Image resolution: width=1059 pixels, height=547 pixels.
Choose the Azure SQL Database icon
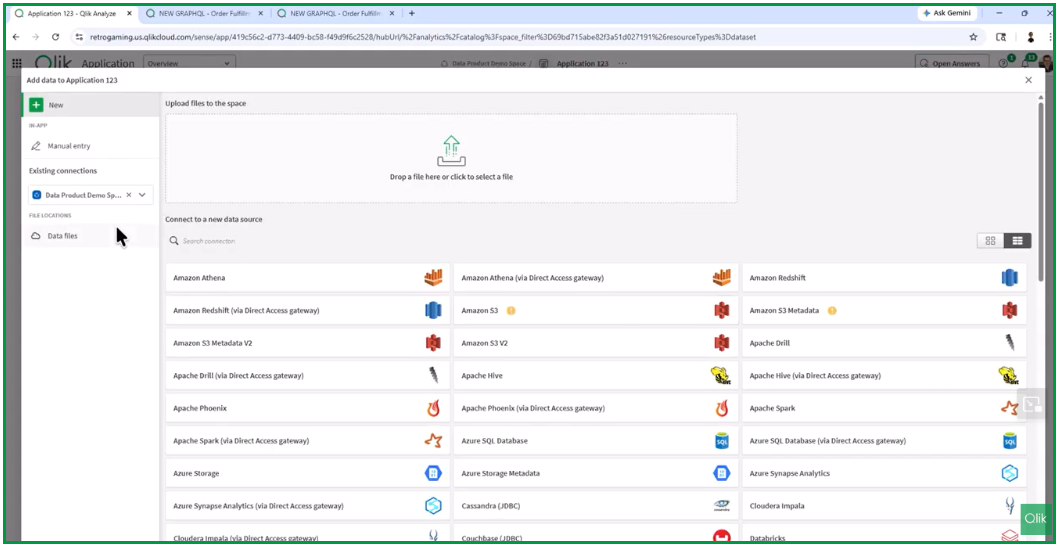click(x=721, y=441)
